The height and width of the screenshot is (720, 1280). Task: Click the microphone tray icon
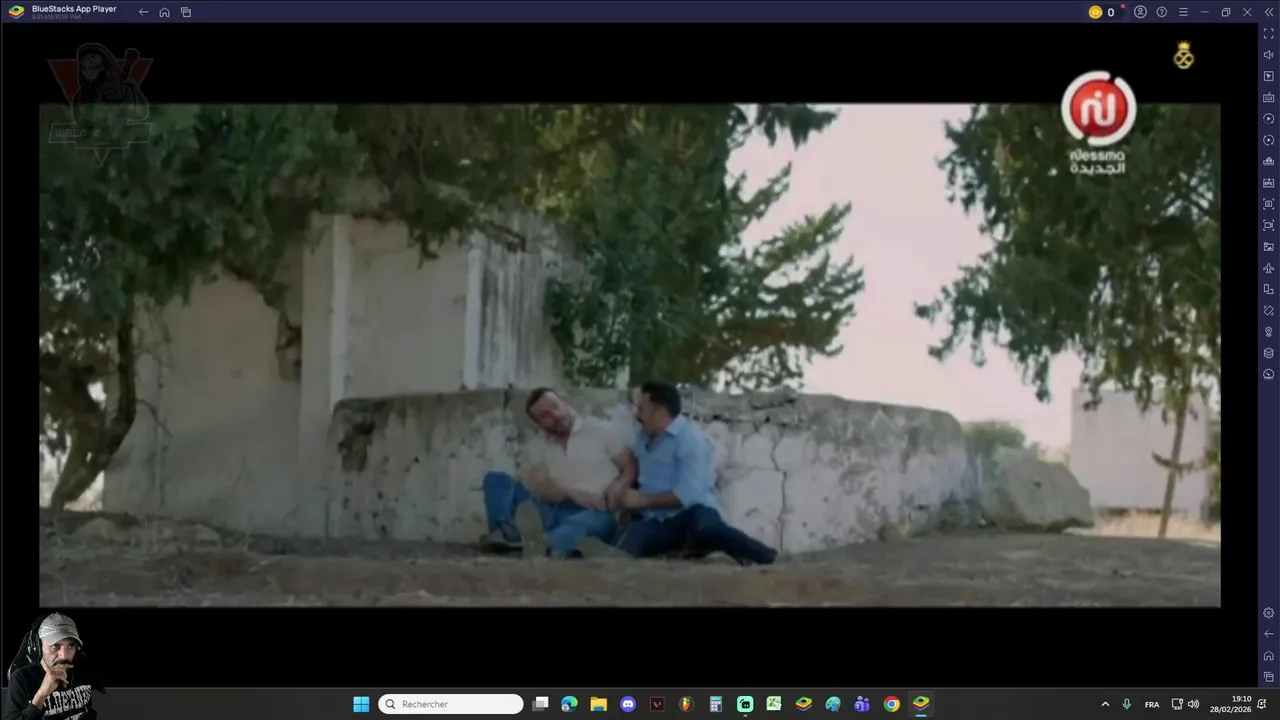[1126, 704]
